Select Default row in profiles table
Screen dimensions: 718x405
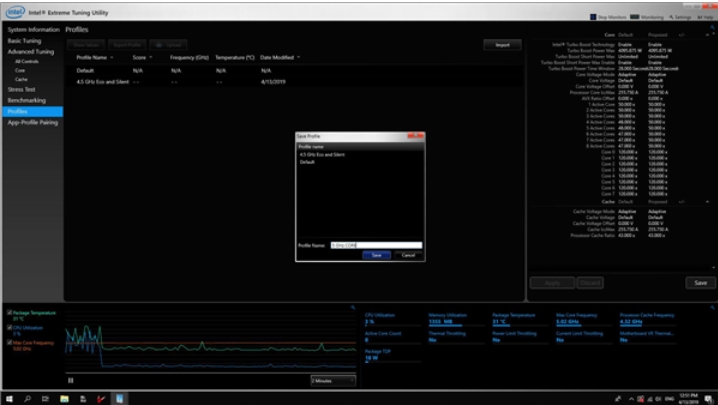[x=293, y=71]
